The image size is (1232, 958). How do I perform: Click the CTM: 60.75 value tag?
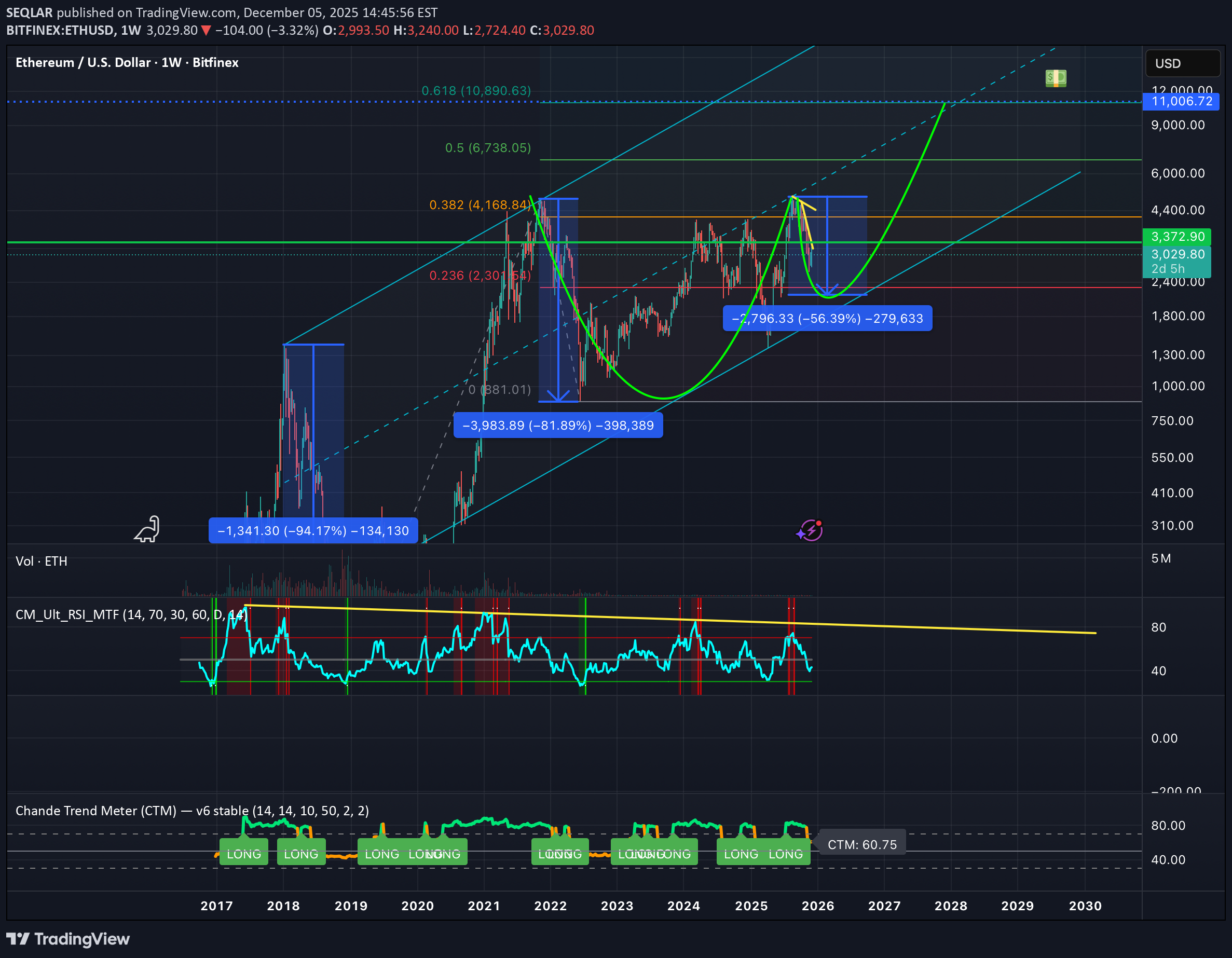click(x=861, y=844)
